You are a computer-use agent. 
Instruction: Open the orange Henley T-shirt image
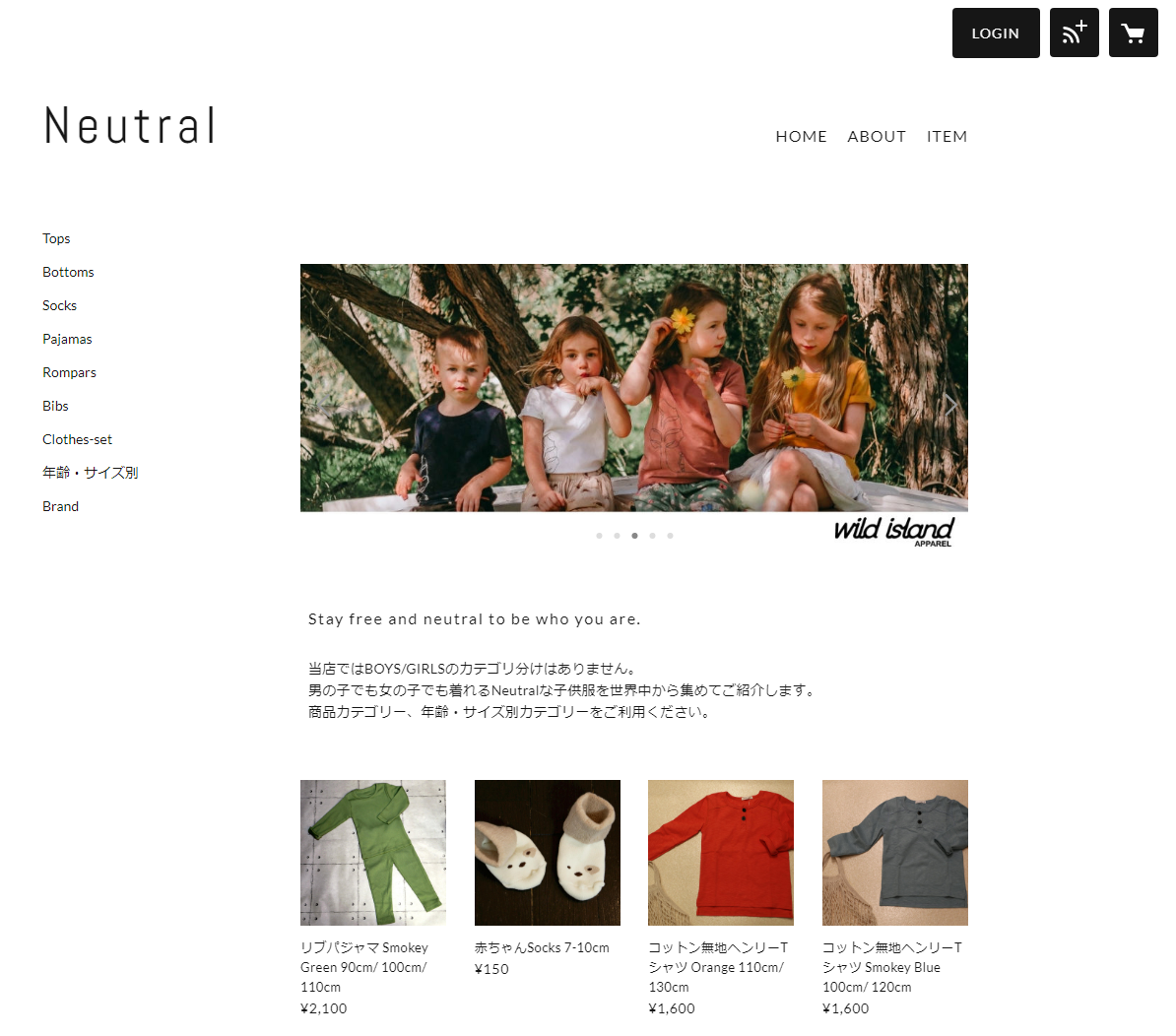(721, 853)
